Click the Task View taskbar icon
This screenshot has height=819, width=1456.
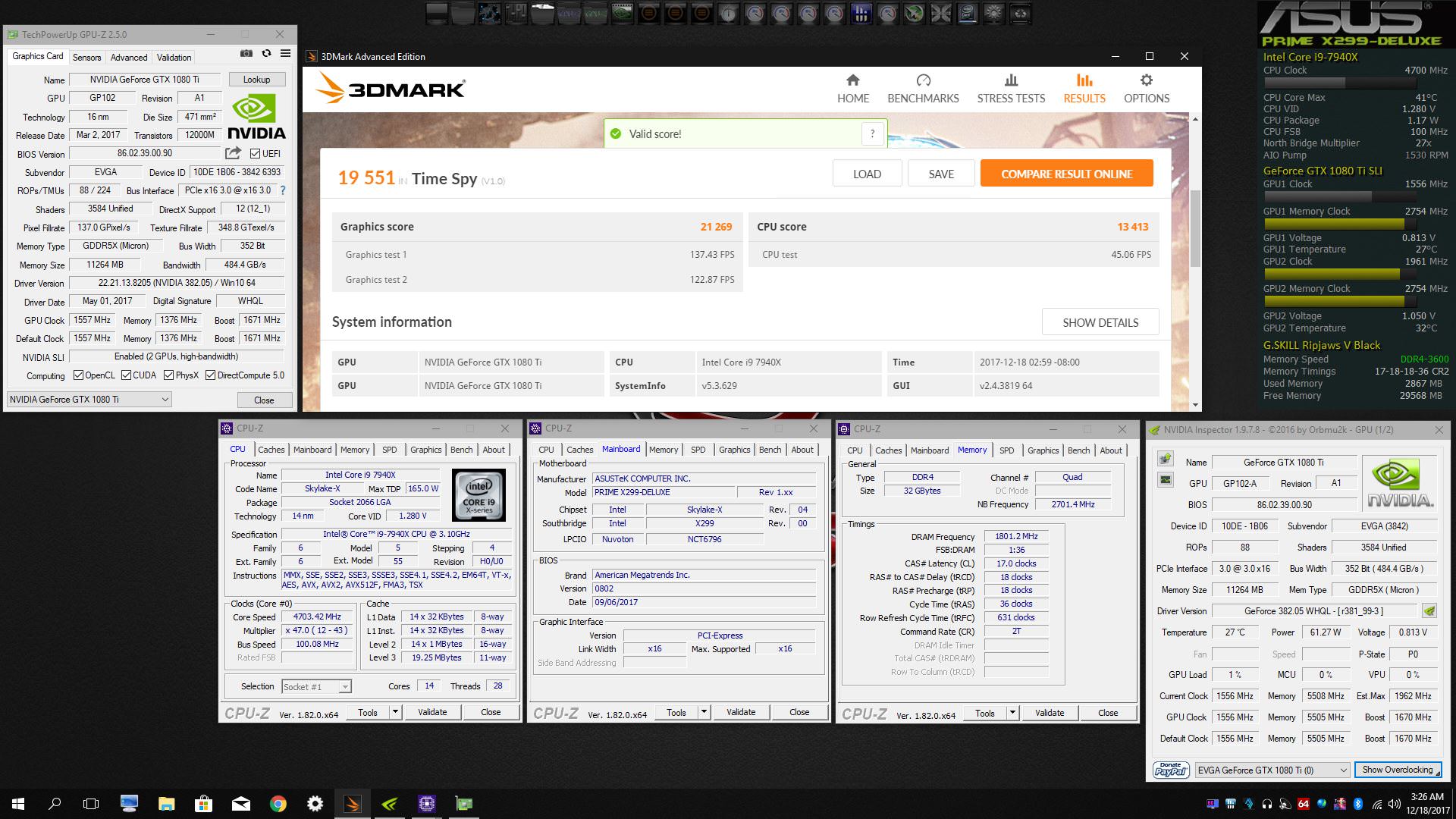[x=91, y=803]
